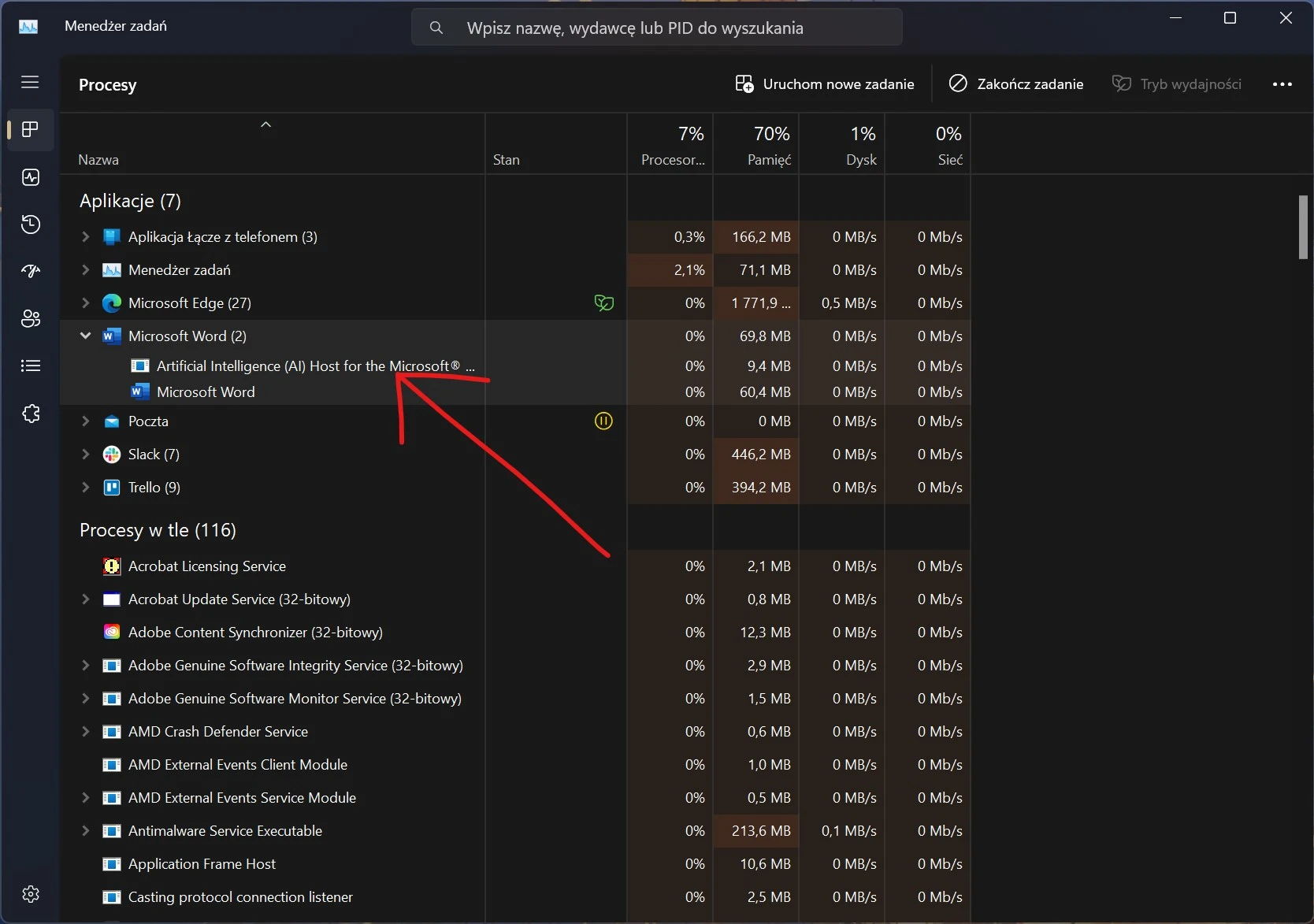Expand Adobe Genuine Software Integrity Service row

coord(85,665)
